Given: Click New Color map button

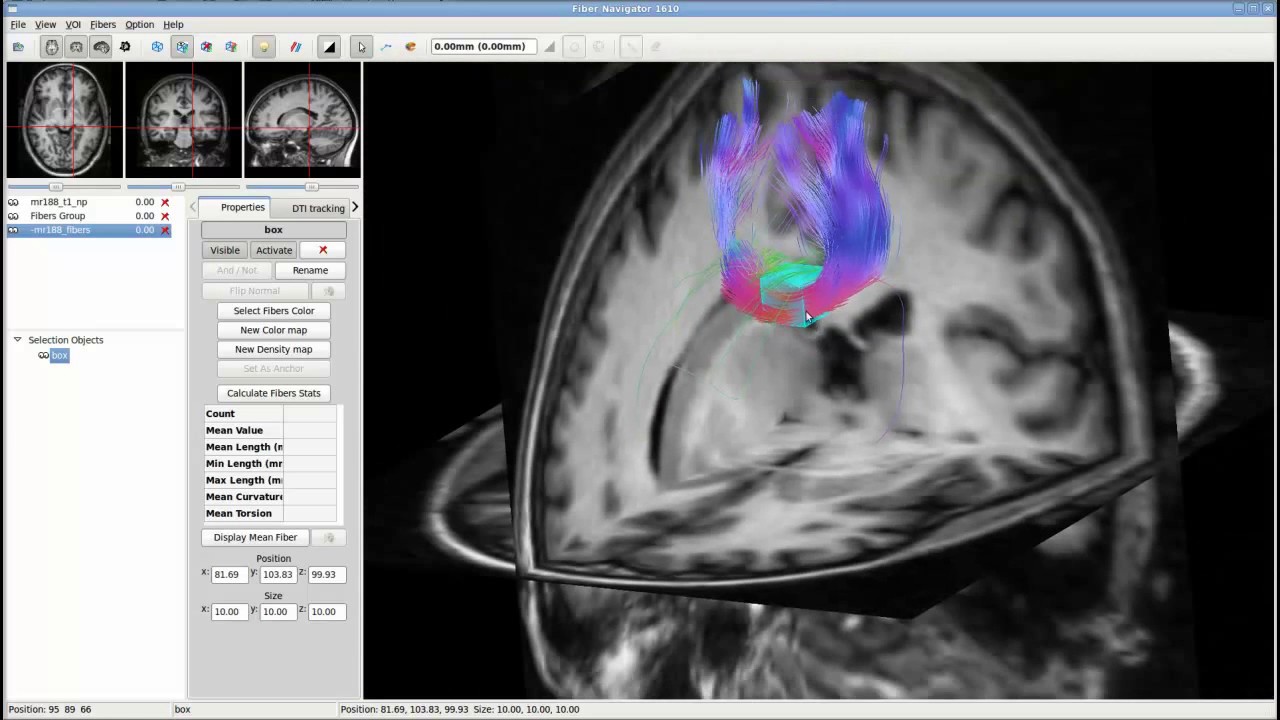Looking at the screenshot, I should pos(274,330).
